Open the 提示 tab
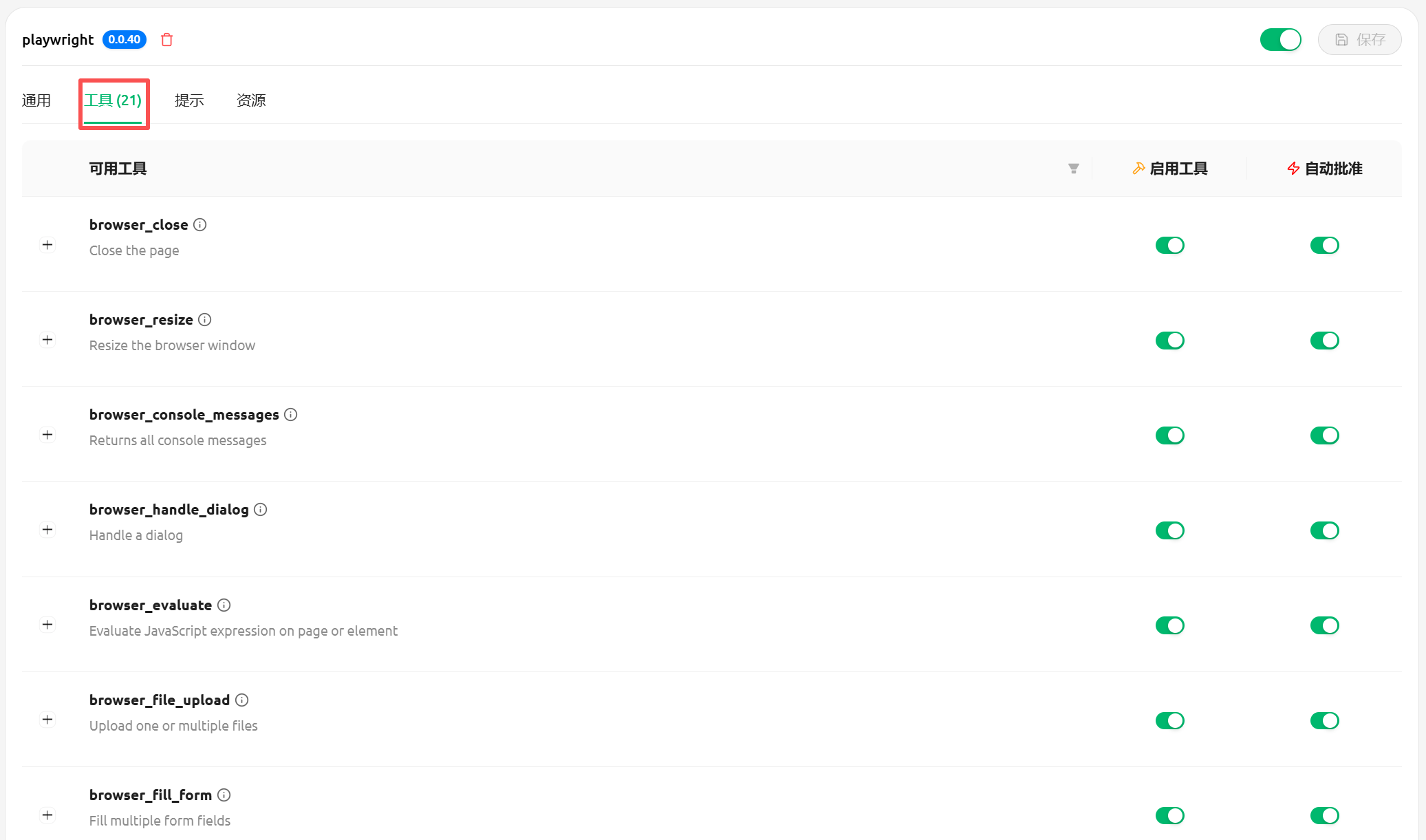The image size is (1426, 840). point(189,100)
